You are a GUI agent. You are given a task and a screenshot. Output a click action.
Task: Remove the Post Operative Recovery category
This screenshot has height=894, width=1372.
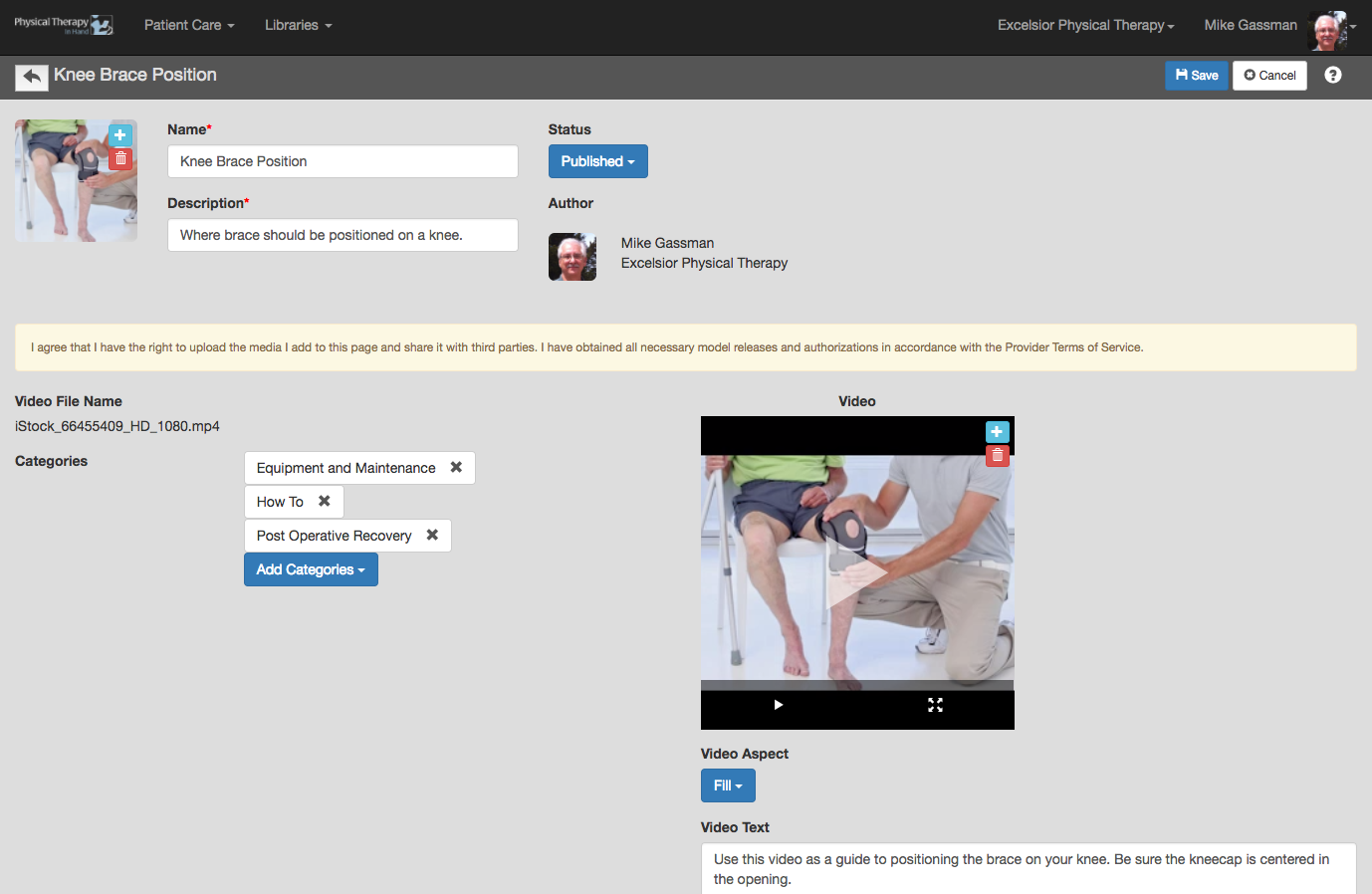click(432, 535)
